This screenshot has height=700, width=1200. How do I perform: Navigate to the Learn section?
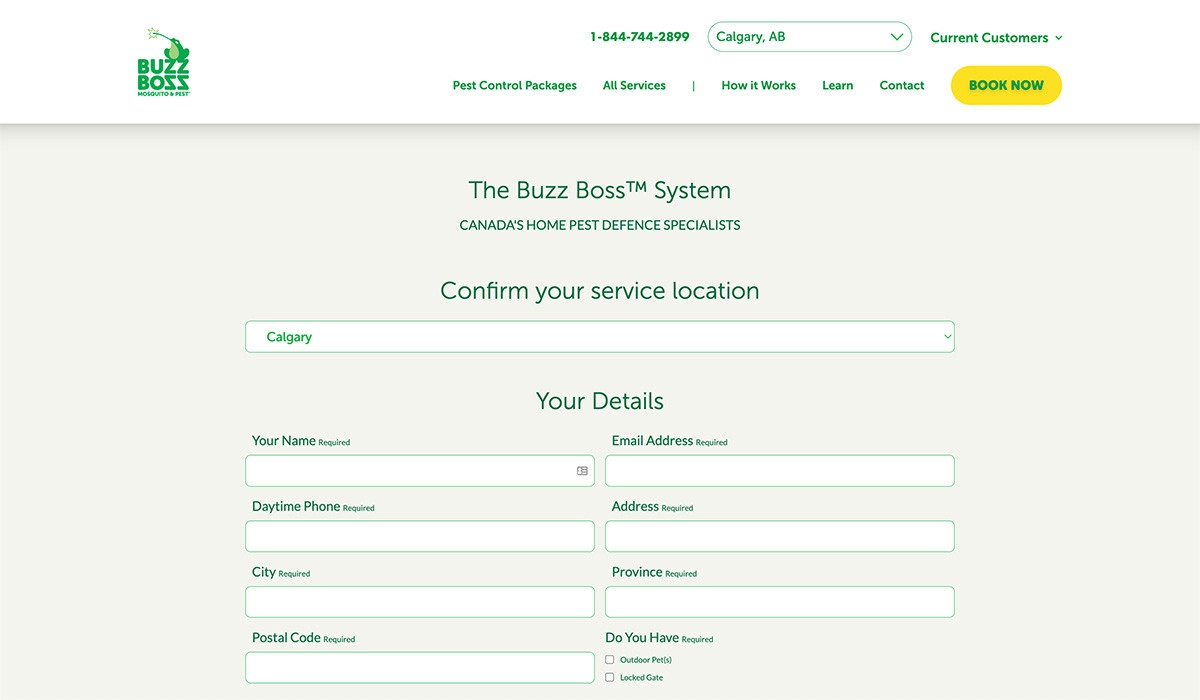pyautogui.click(x=837, y=86)
